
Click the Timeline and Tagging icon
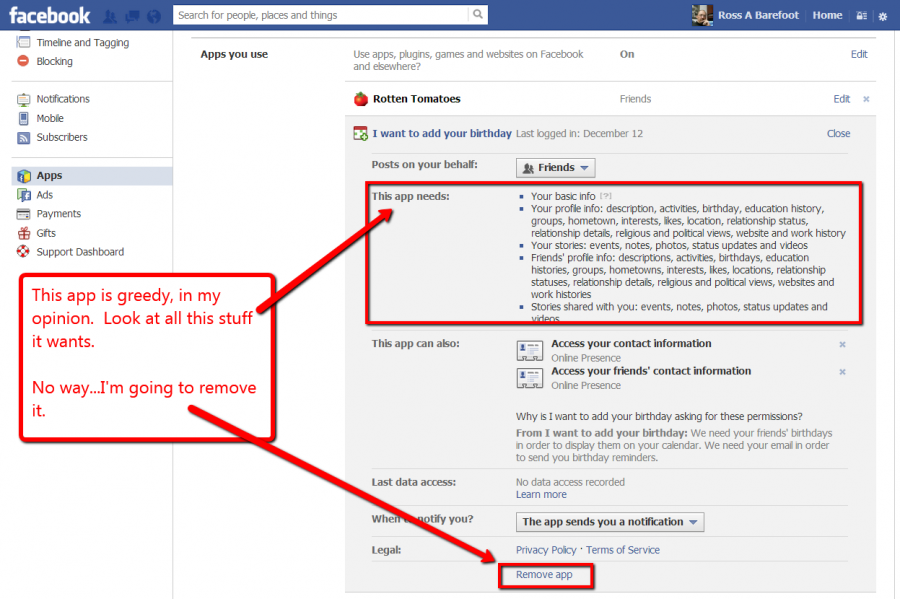(x=24, y=42)
